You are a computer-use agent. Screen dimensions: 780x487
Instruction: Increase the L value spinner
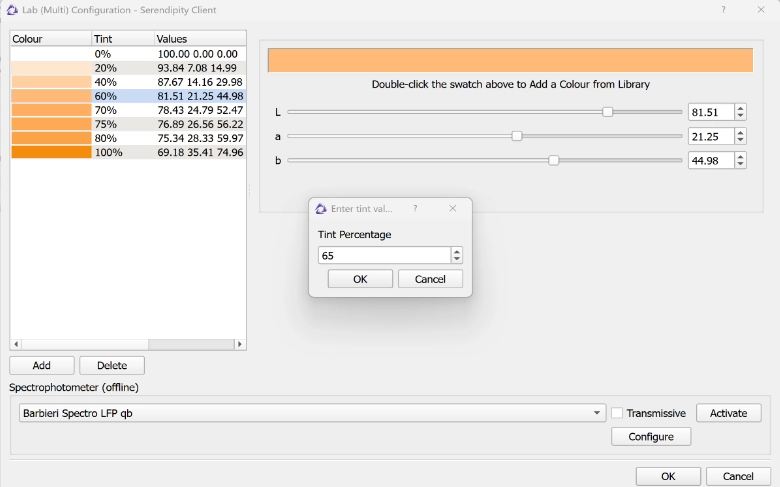(x=740, y=108)
